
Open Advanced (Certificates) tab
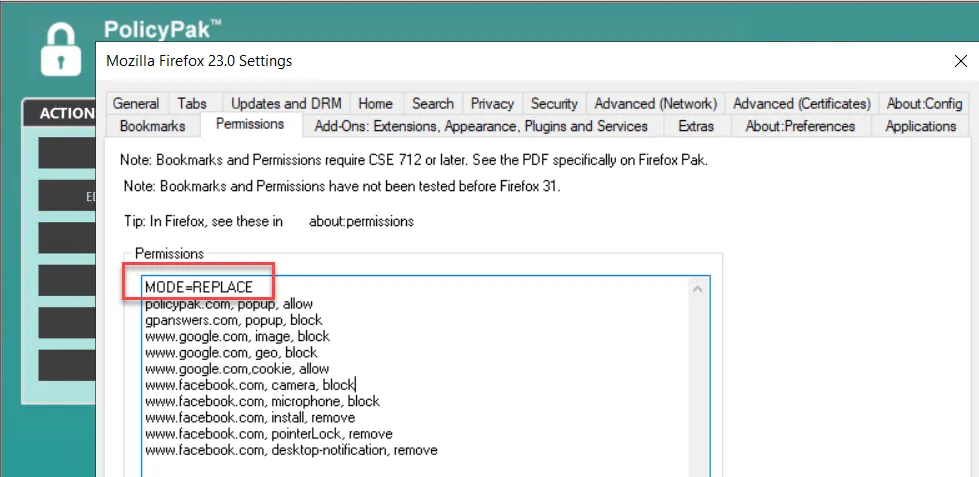point(802,103)
